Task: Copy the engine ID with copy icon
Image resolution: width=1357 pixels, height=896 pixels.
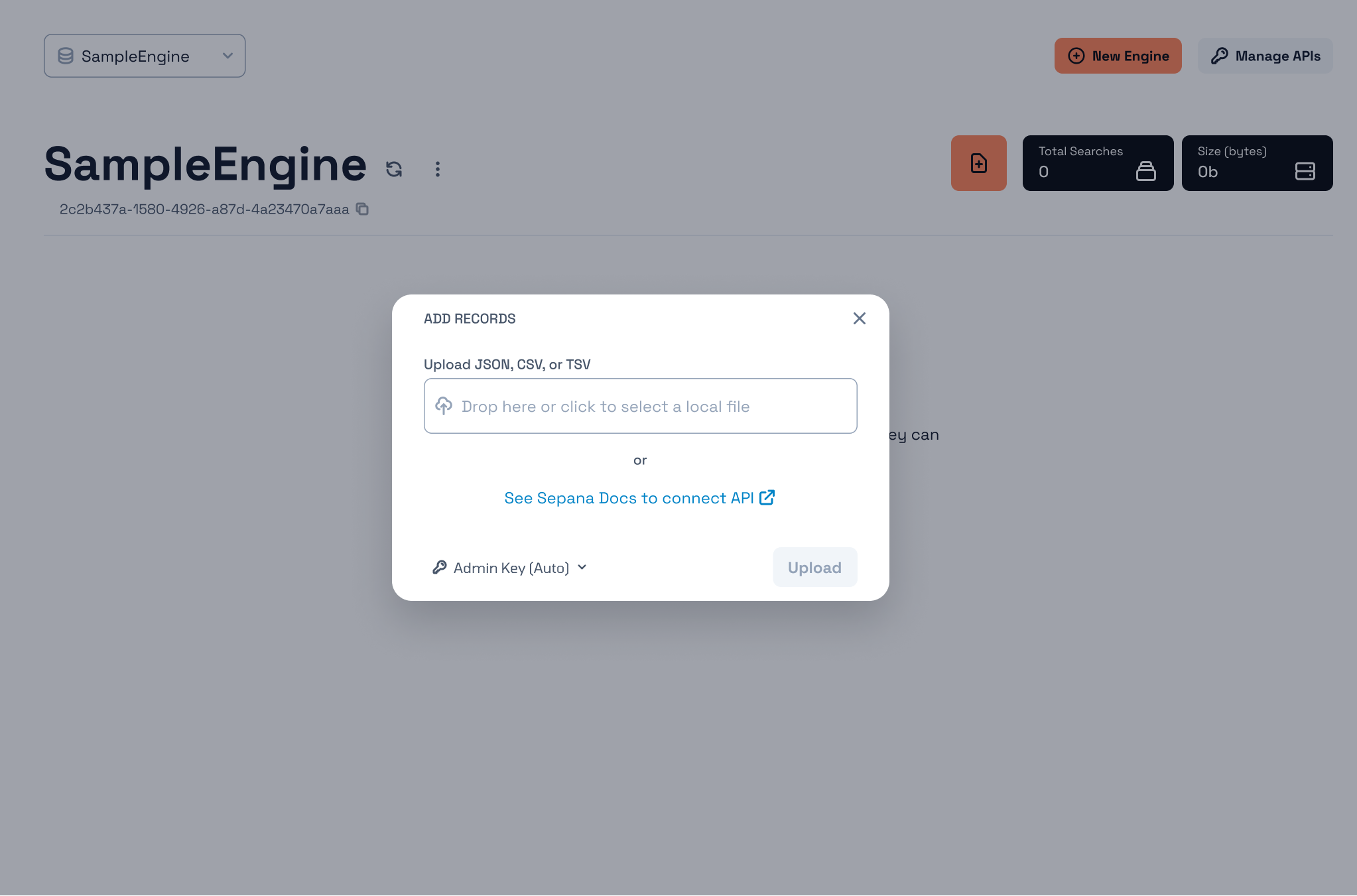Action: [x=362, y=209]
